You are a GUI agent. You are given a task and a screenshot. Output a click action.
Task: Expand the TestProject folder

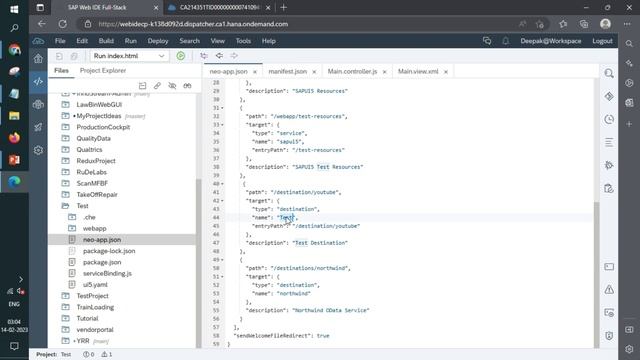point(65,296)
